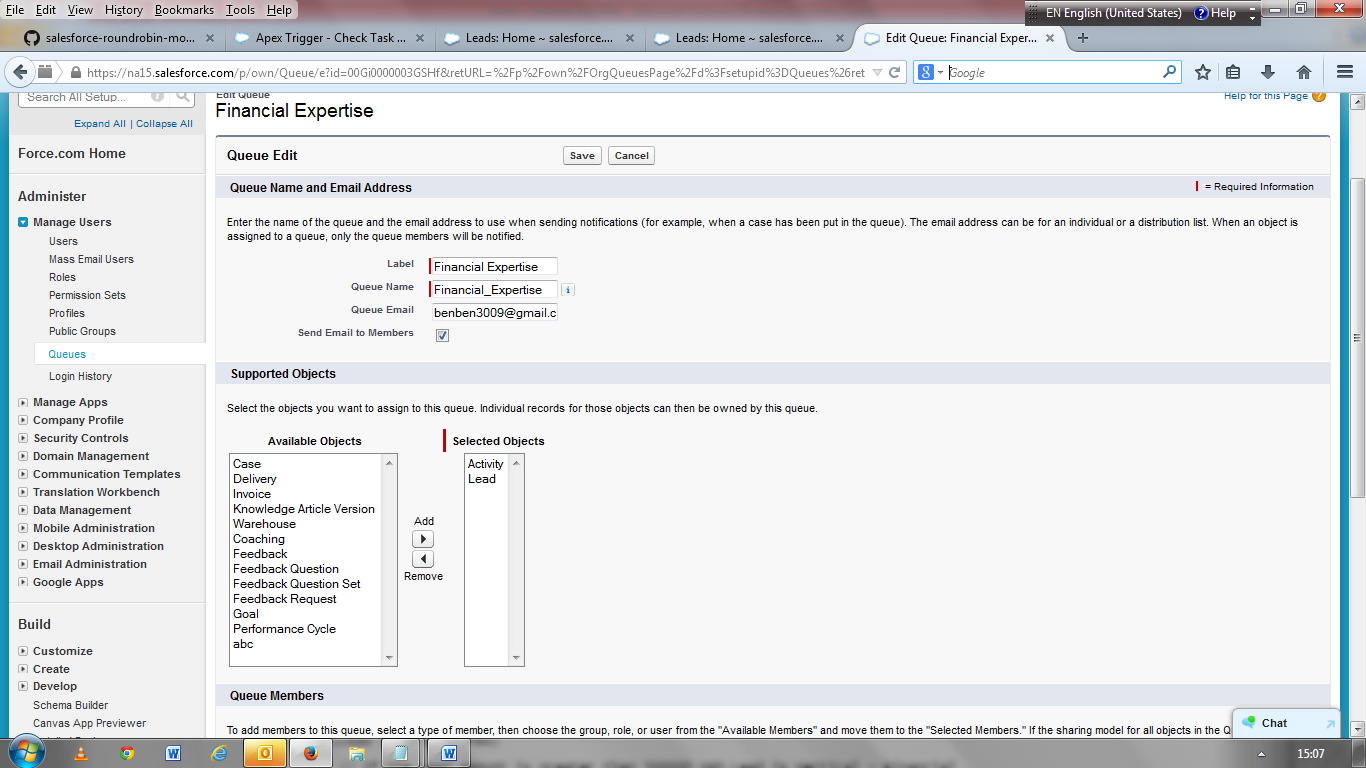Click the Collapse All link
1366x768 pixels.
pyautogui.click(x=164, y=124)
